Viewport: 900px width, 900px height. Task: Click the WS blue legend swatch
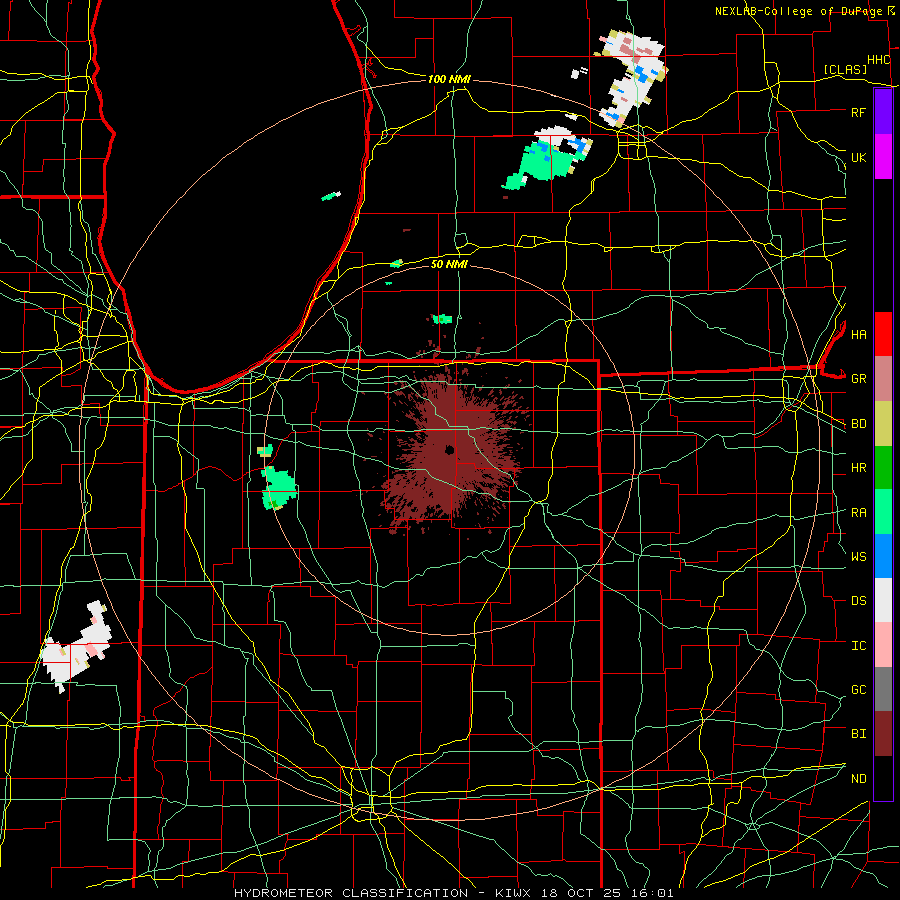[x=883, y=556]
